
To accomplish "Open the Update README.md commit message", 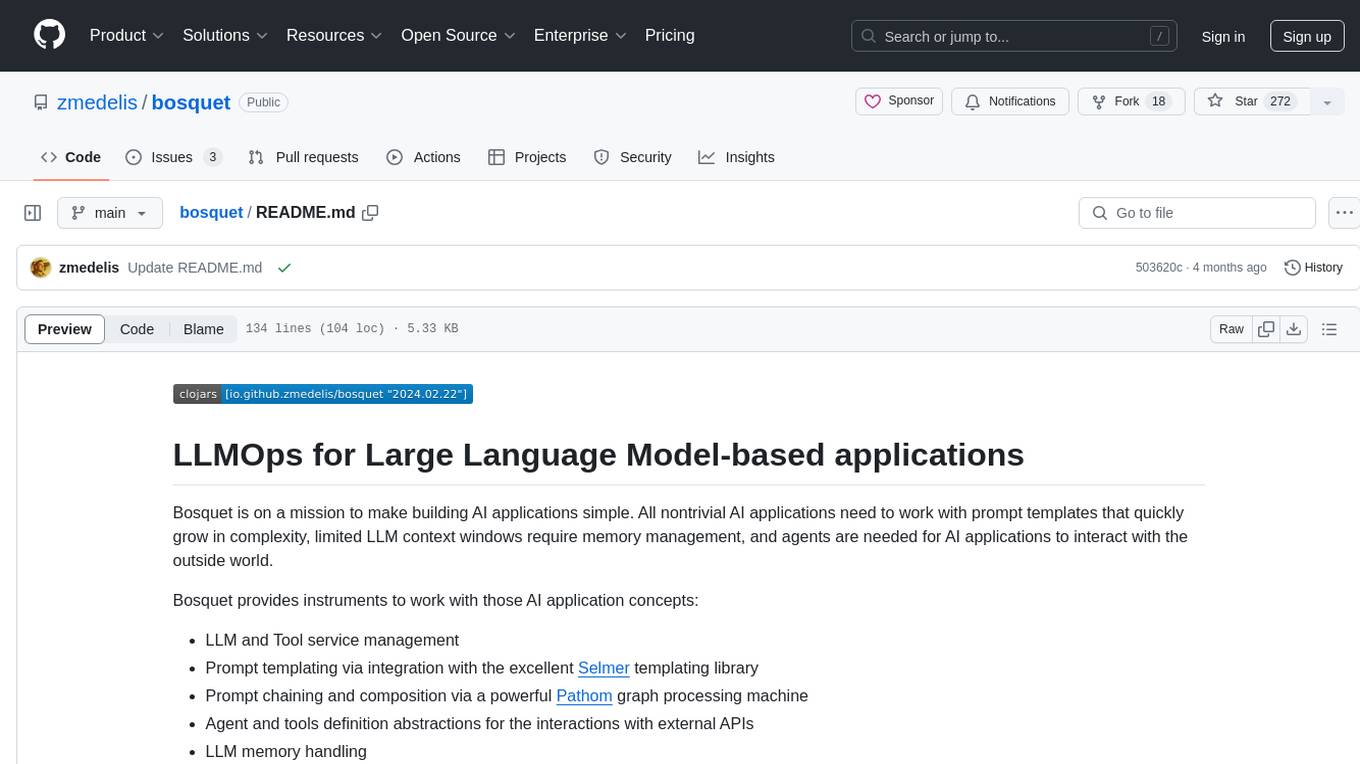I will click(195, 268).
